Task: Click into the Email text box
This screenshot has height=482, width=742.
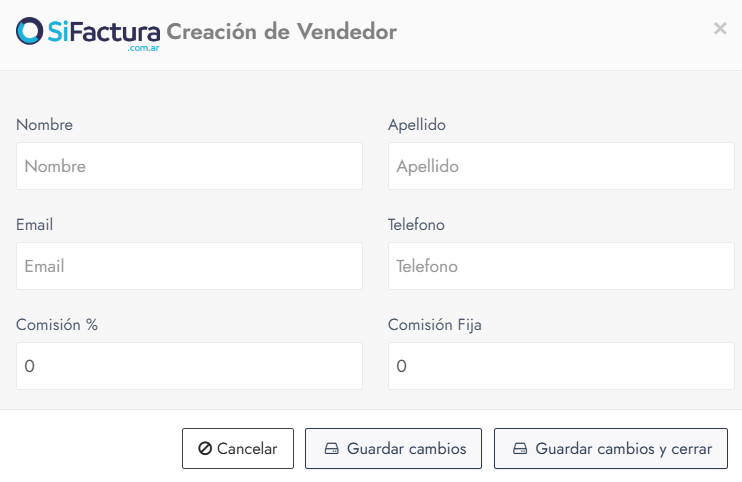Action: point(189,266)
